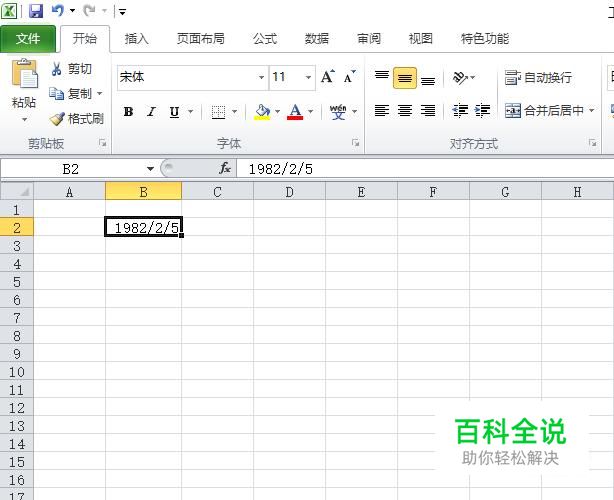Image resolution: width=614 pixels, height=500 pixels.
Task: Toggle Bold formatting
Action: (128, 112)
